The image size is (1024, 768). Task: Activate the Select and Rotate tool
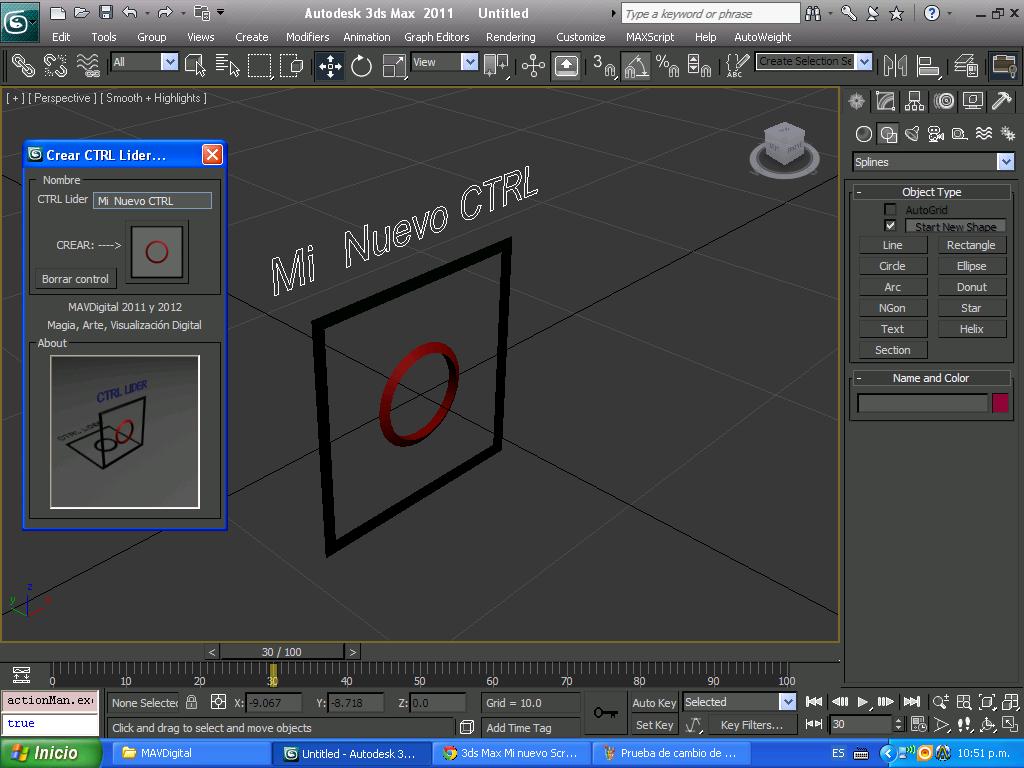point(361,65)
